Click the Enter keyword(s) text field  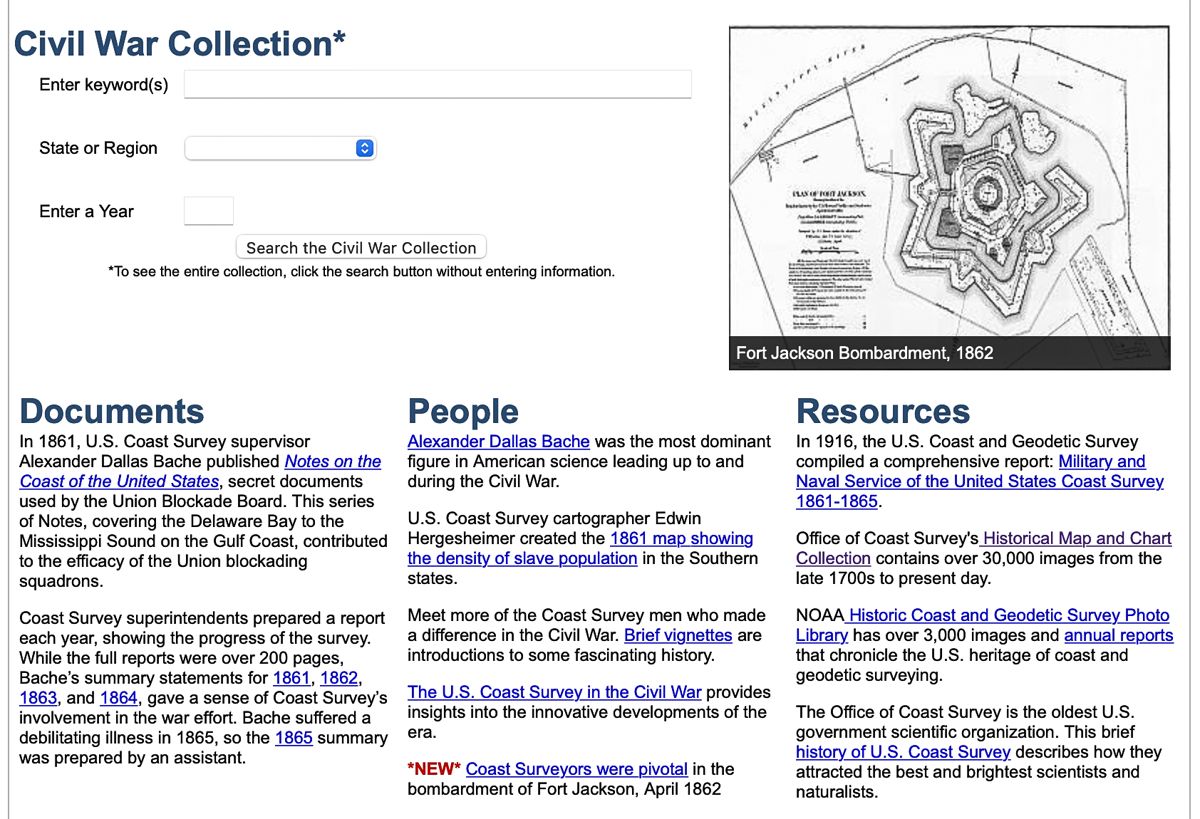[x=438, y=84]
